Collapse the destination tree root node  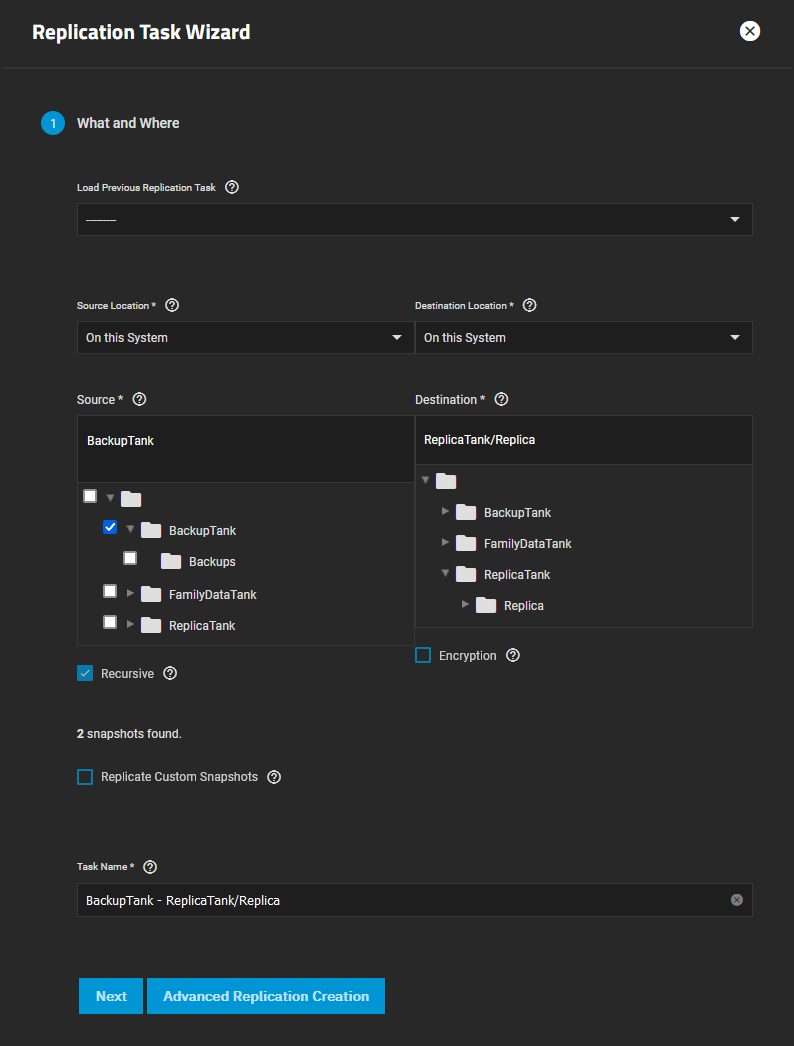tap(425, 480)
